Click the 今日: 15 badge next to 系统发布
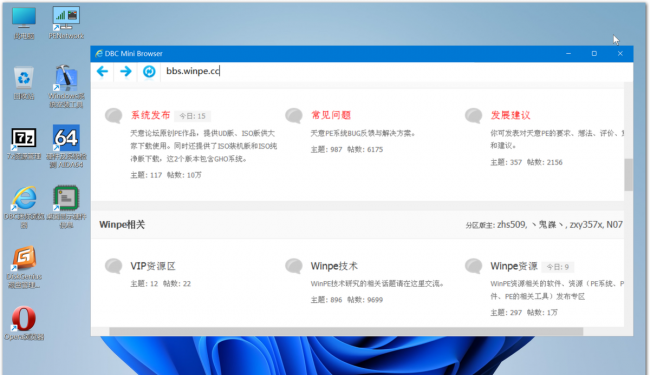The image size is (650, 375). coord(192,116)
